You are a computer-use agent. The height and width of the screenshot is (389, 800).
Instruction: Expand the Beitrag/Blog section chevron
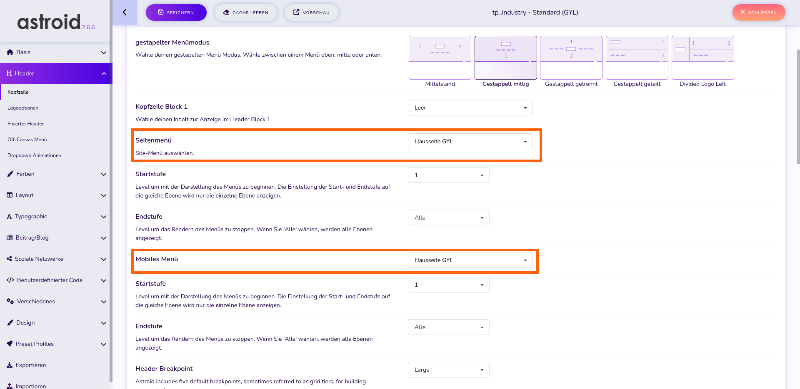click(104, 238)
